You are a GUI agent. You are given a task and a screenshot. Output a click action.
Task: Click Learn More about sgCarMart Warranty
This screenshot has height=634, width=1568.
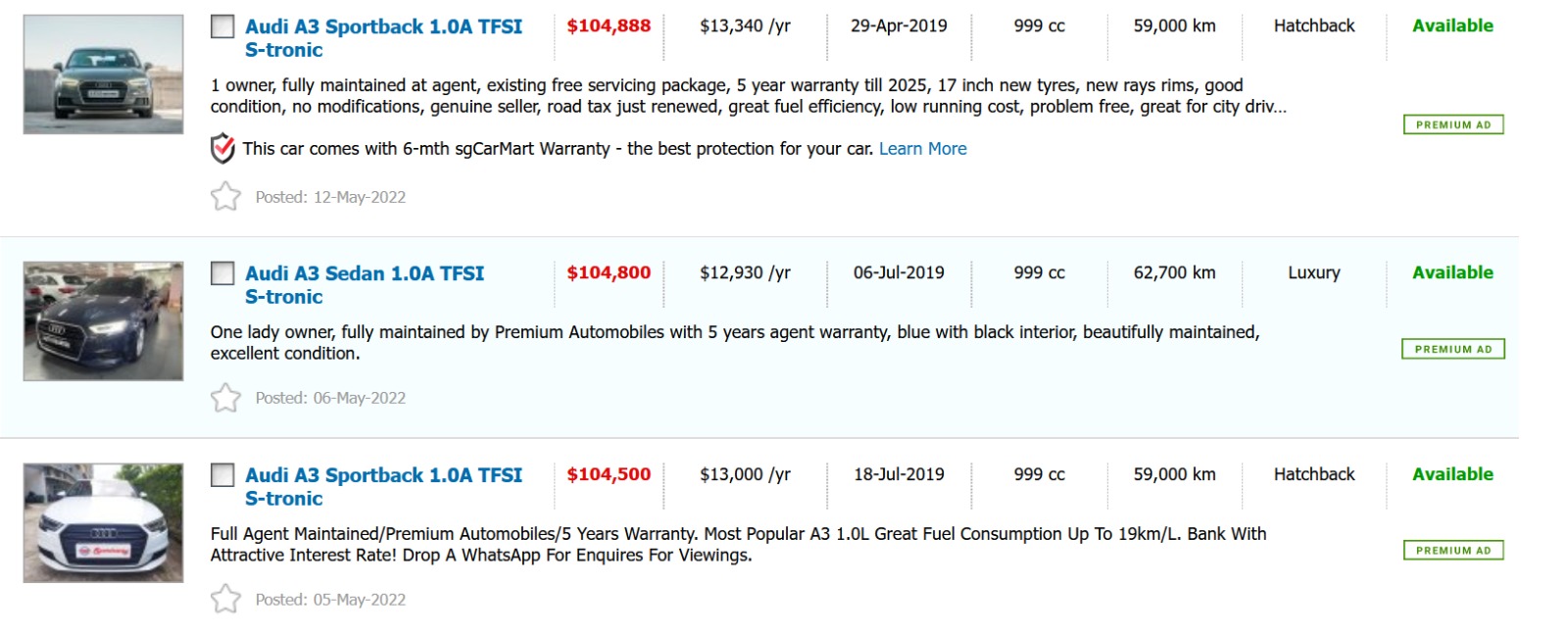tap(922, 149)
